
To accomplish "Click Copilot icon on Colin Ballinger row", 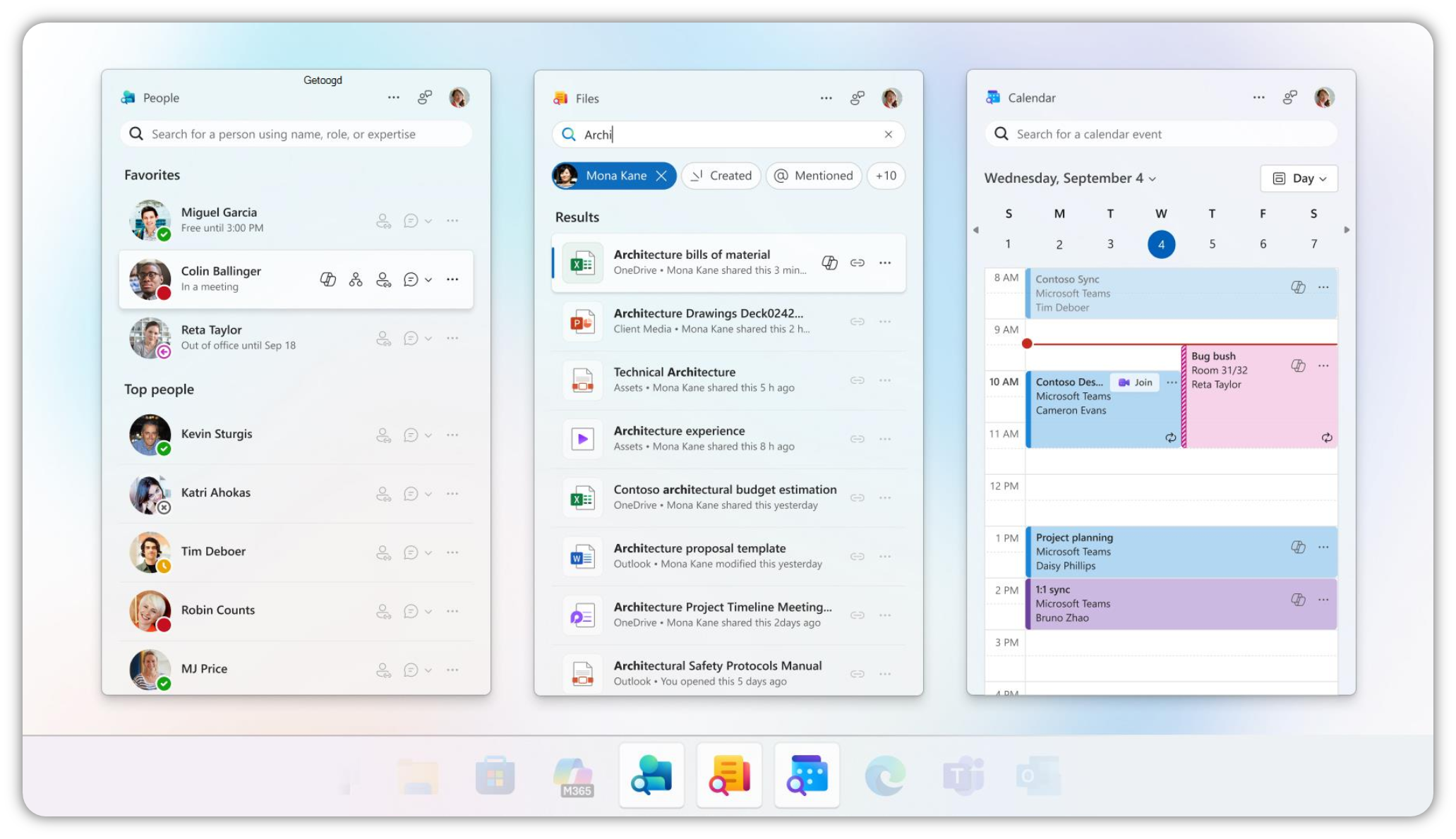I will coord(327,279).
